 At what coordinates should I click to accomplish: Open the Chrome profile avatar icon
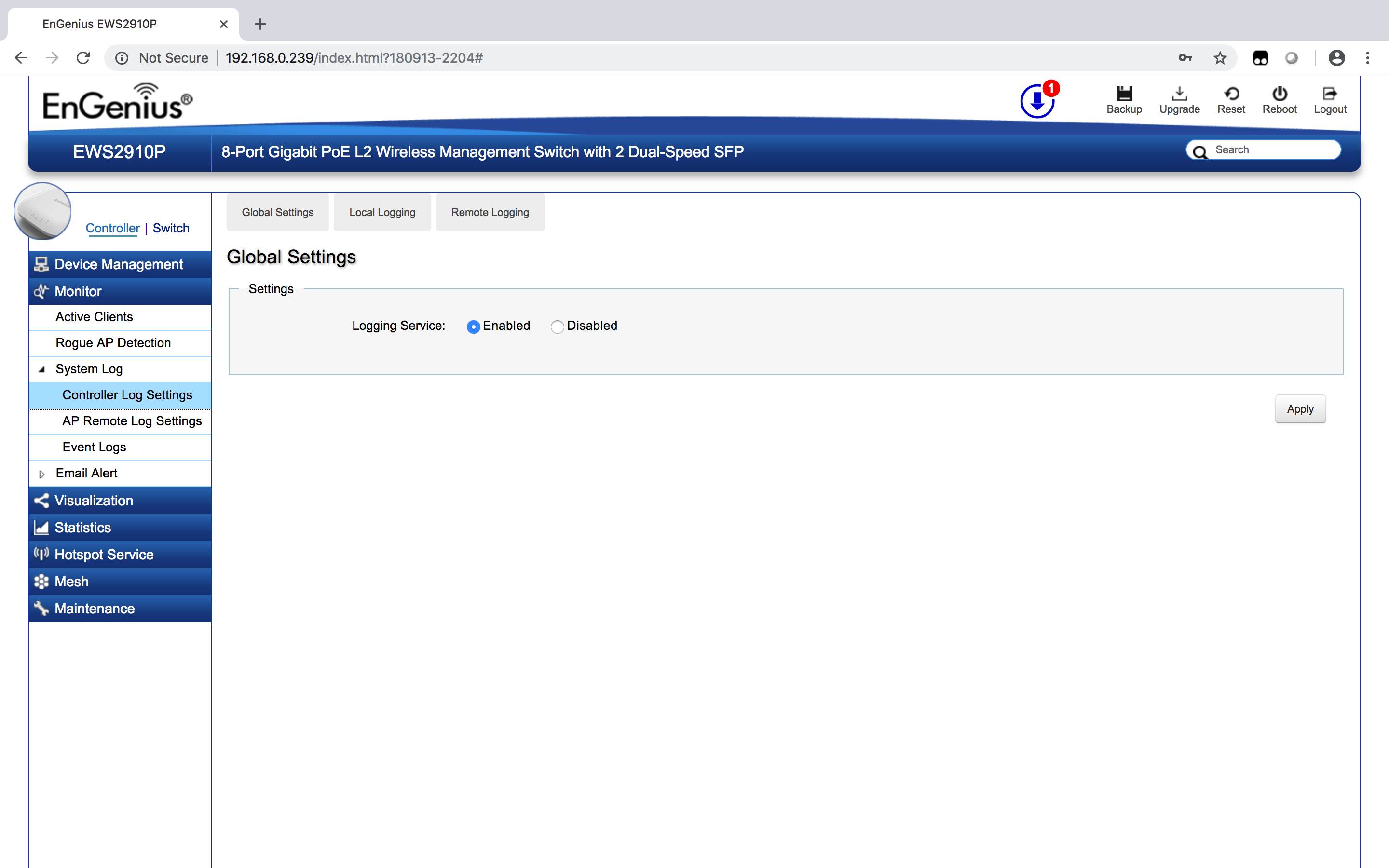click(1337, 58)
